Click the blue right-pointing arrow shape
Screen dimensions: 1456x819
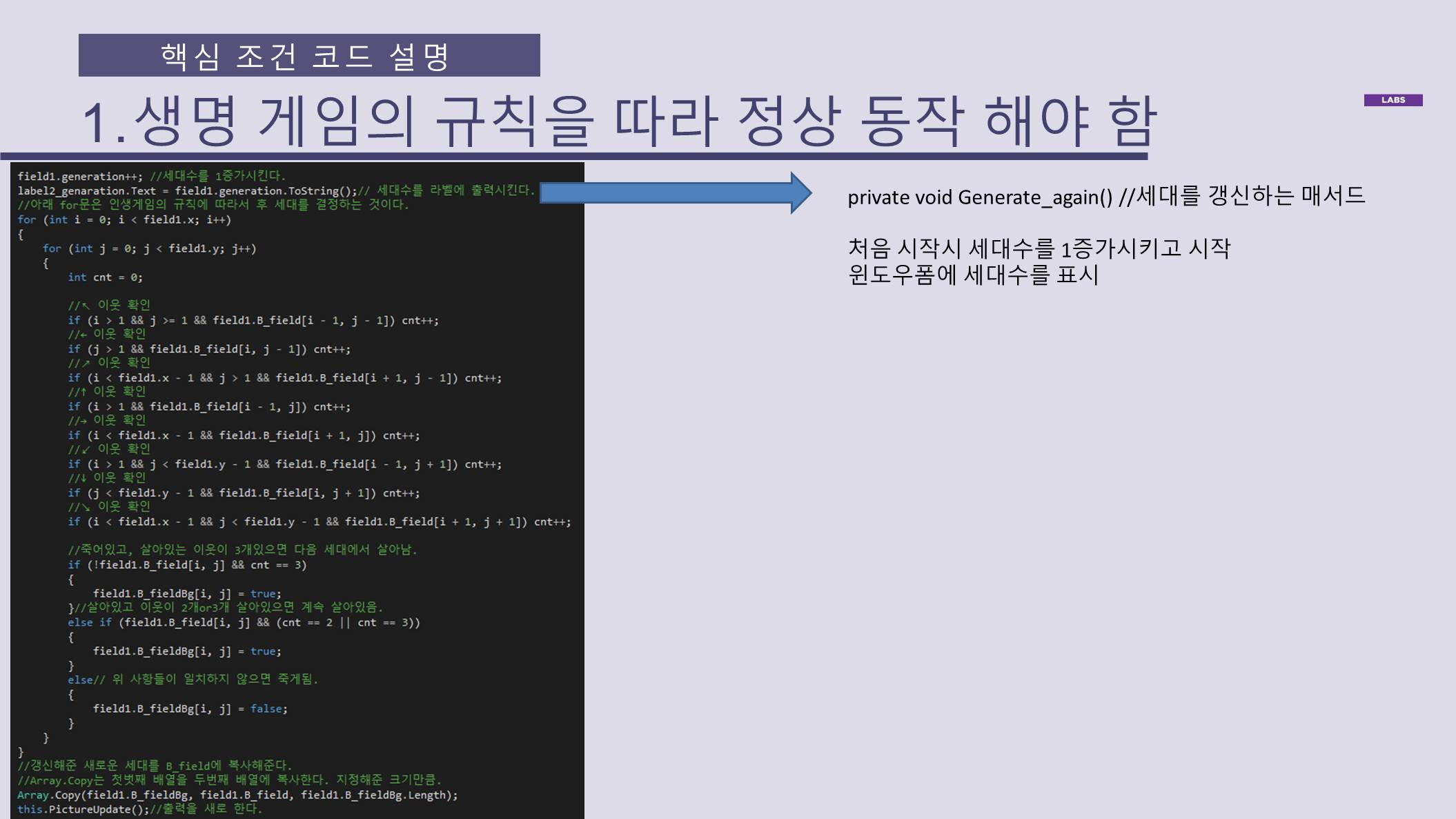(x=675, y=193)
